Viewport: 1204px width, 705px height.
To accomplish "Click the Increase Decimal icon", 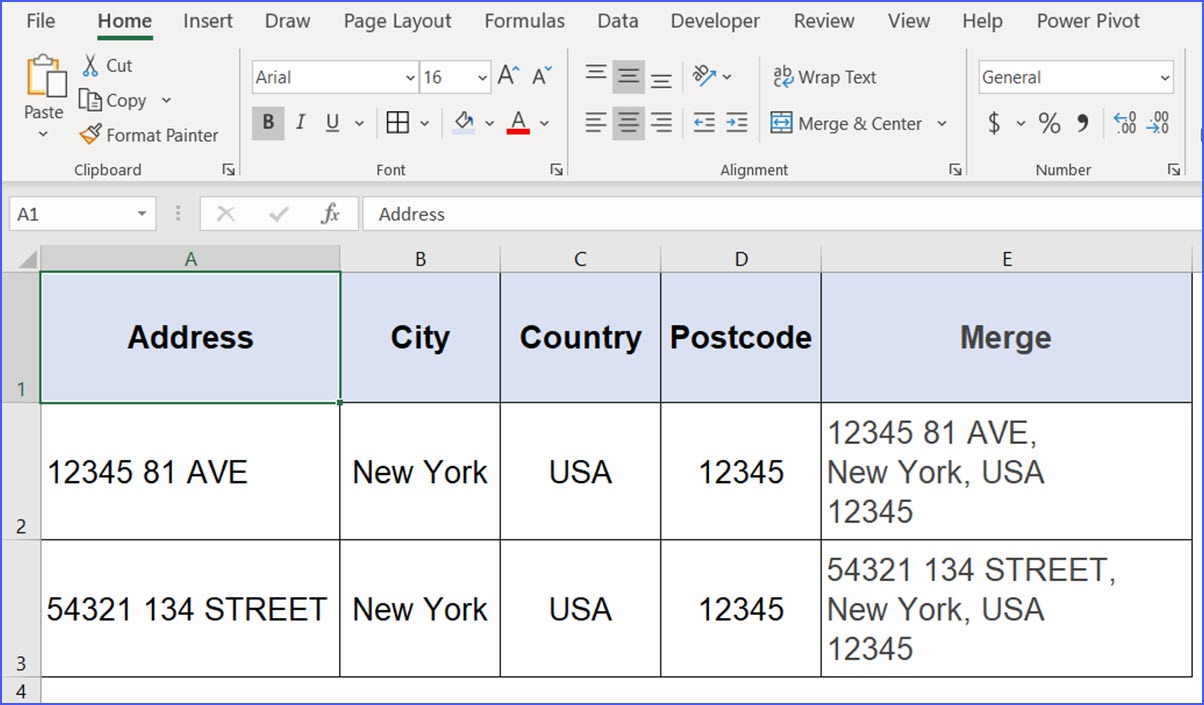I will coord(1124,123).
